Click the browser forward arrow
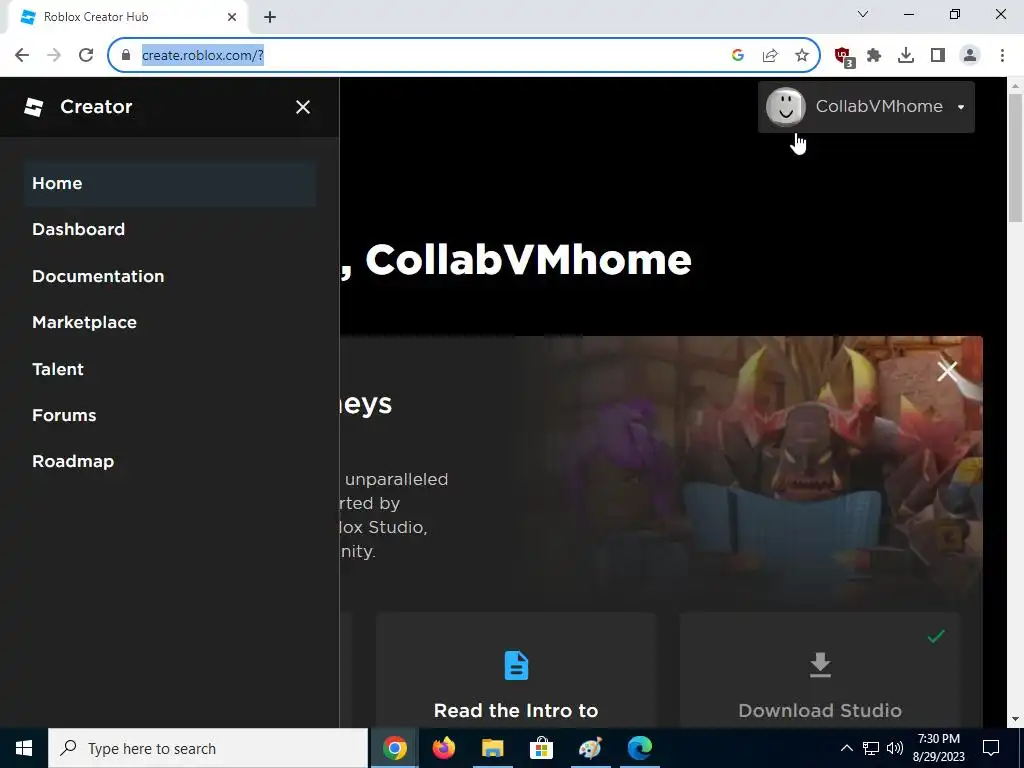 click(54, 55)
